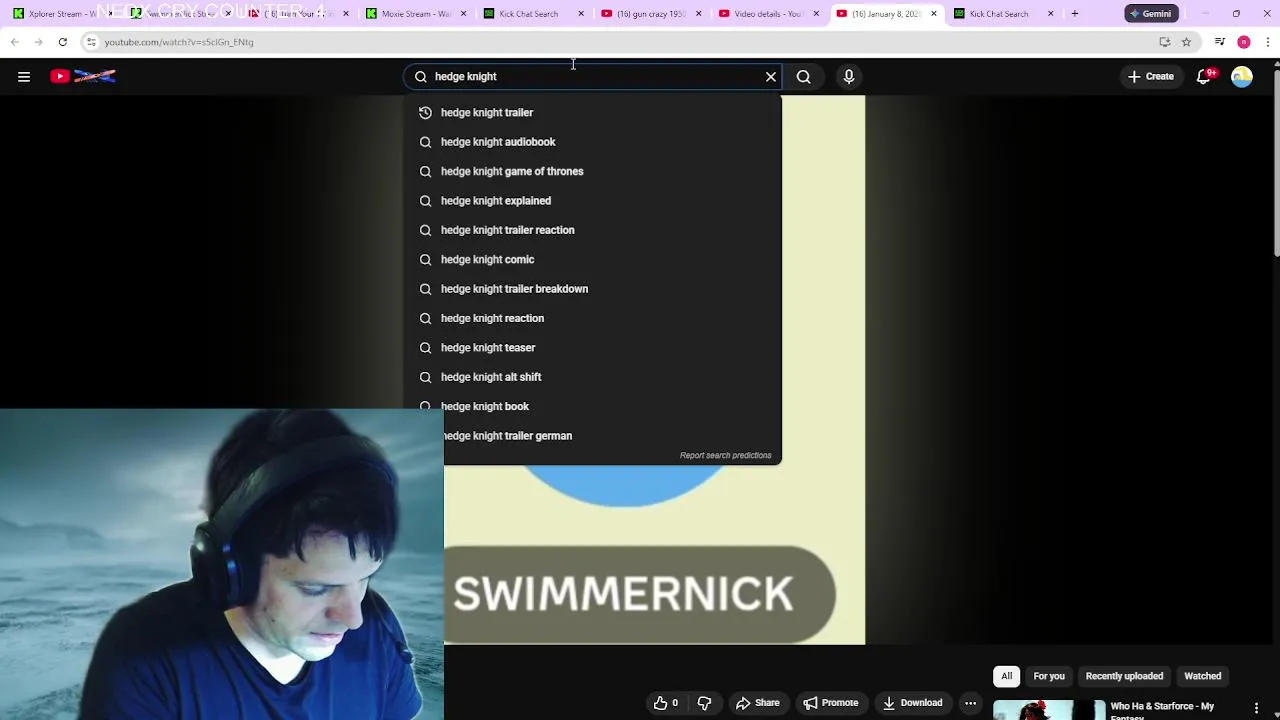Close the January 8 YouTube tab
Viewport: 1280px width, 720px height.
pyautogui.click(x=934, y=14)
